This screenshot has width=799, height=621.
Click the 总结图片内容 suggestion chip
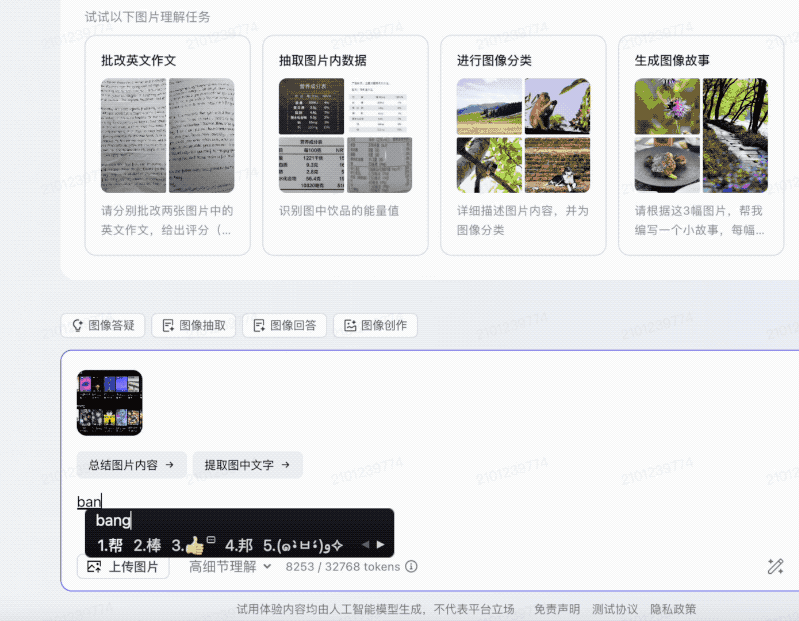click(131, 465)
